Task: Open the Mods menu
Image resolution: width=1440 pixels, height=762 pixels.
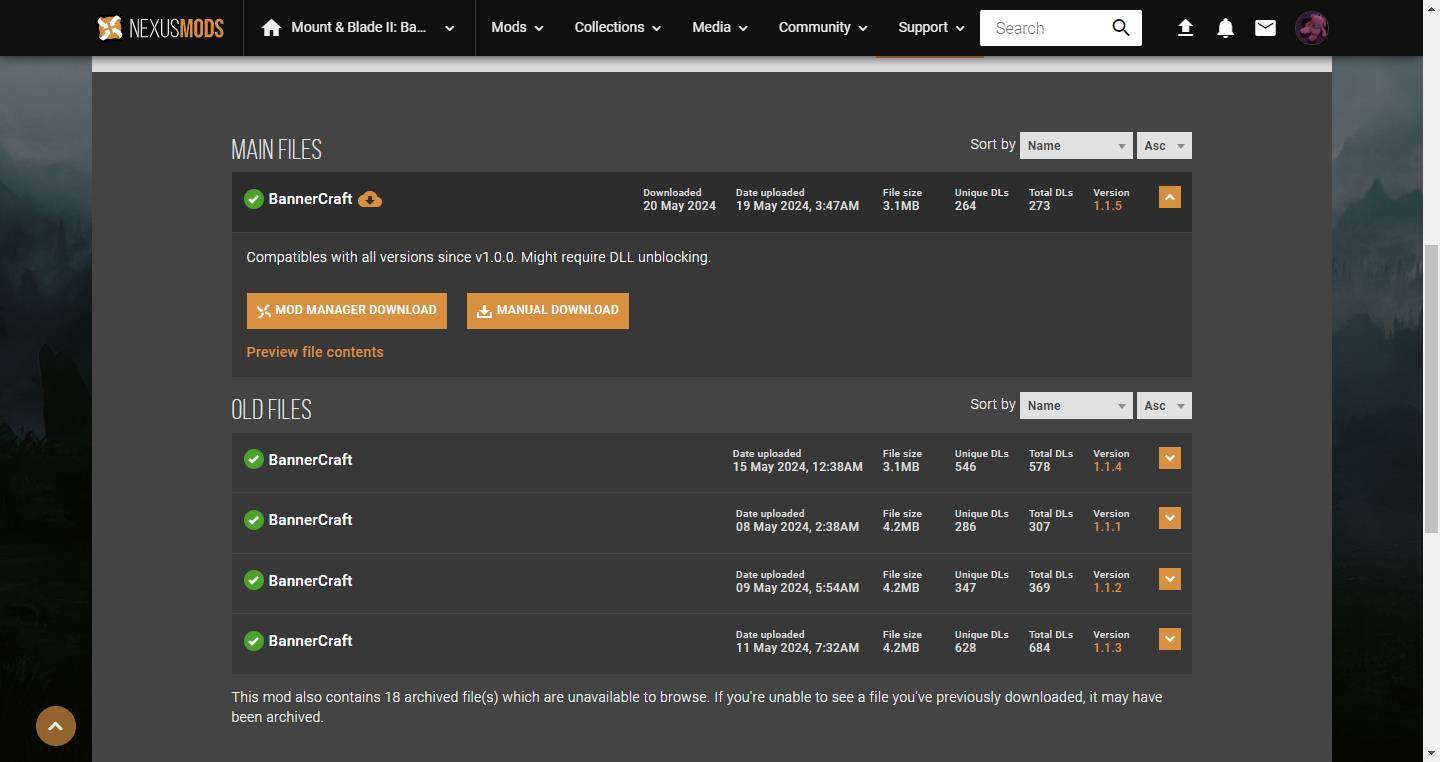Action: pyautogui.click(x=517, y=28)
